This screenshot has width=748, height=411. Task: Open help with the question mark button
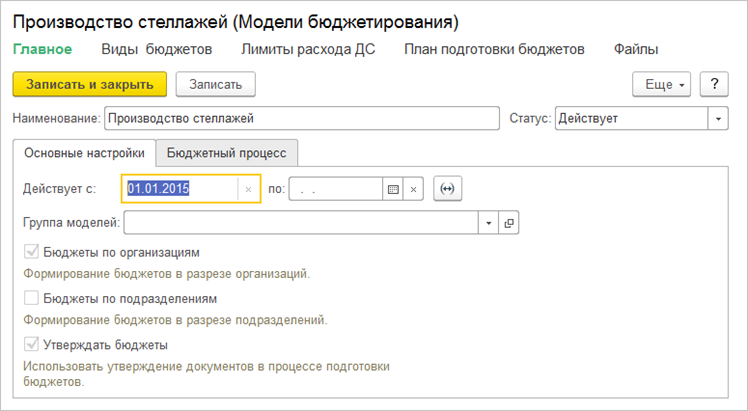713,85
